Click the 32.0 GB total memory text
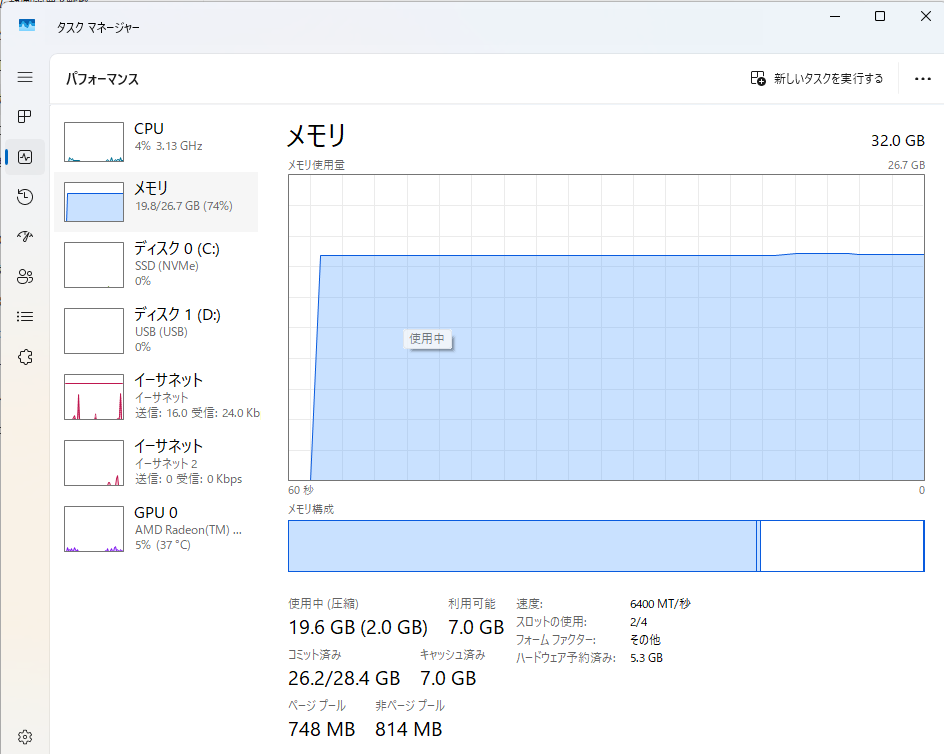Viewport: 944px width, 754px height. (x=898, y=141)
